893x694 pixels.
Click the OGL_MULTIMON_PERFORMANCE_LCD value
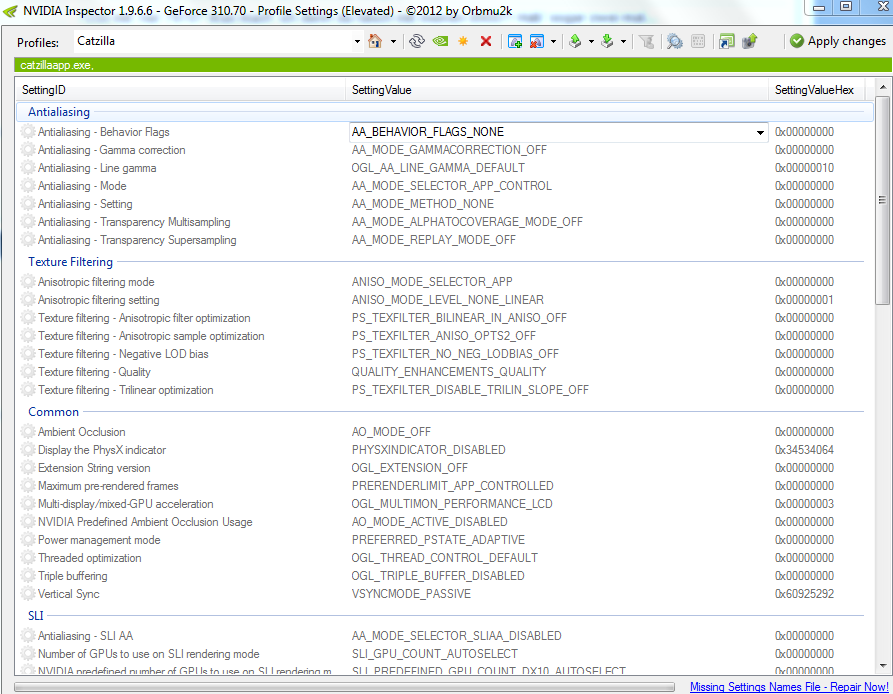[452, 504]
